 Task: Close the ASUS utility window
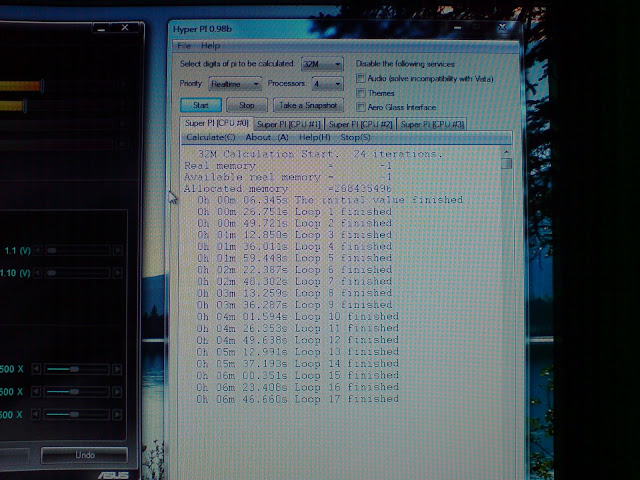pos(125,27)
